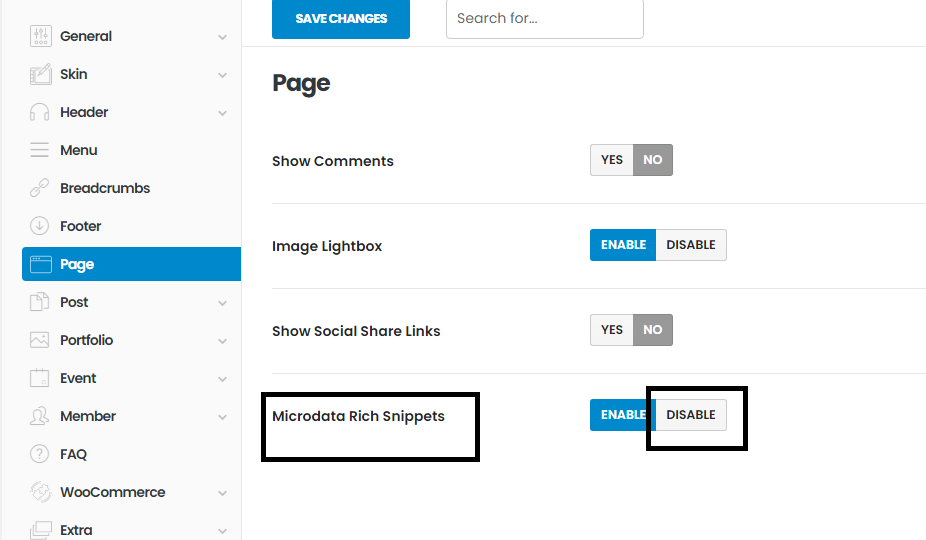The image size is (926, 540).
Task: Click the FAQ question mark icon
Action: pos(40,454)
